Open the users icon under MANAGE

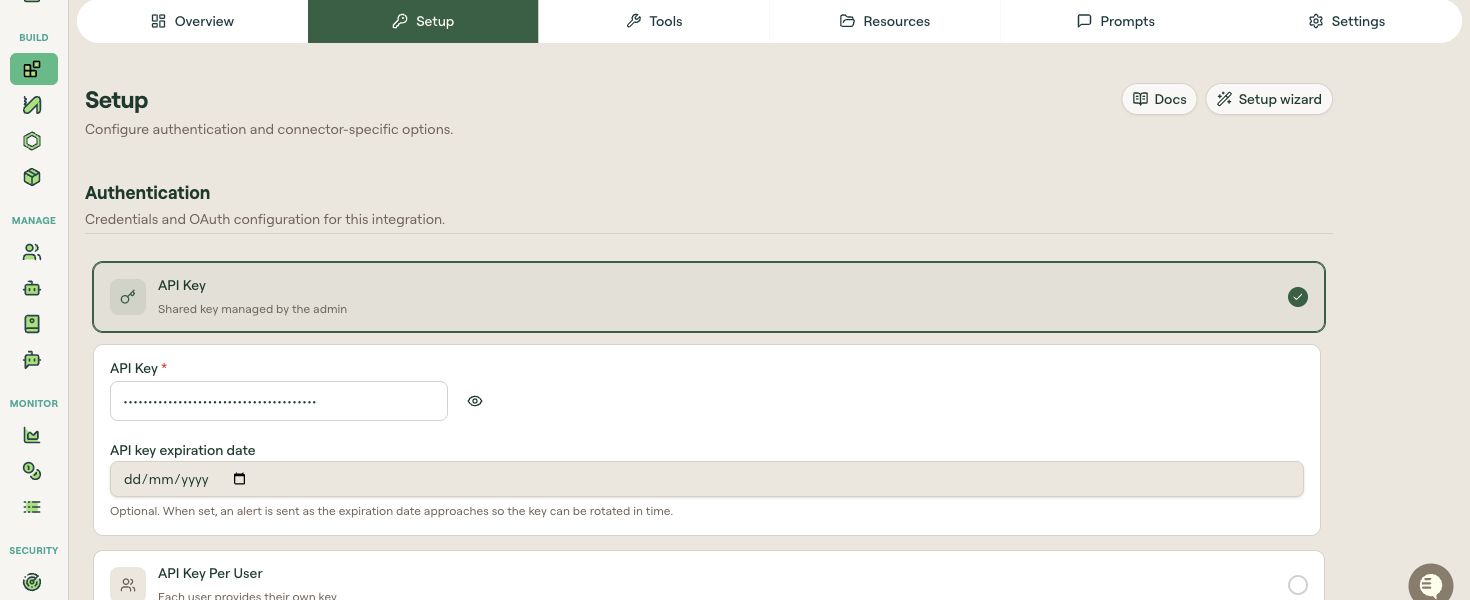pyautogui.click(x=32, y=252)
